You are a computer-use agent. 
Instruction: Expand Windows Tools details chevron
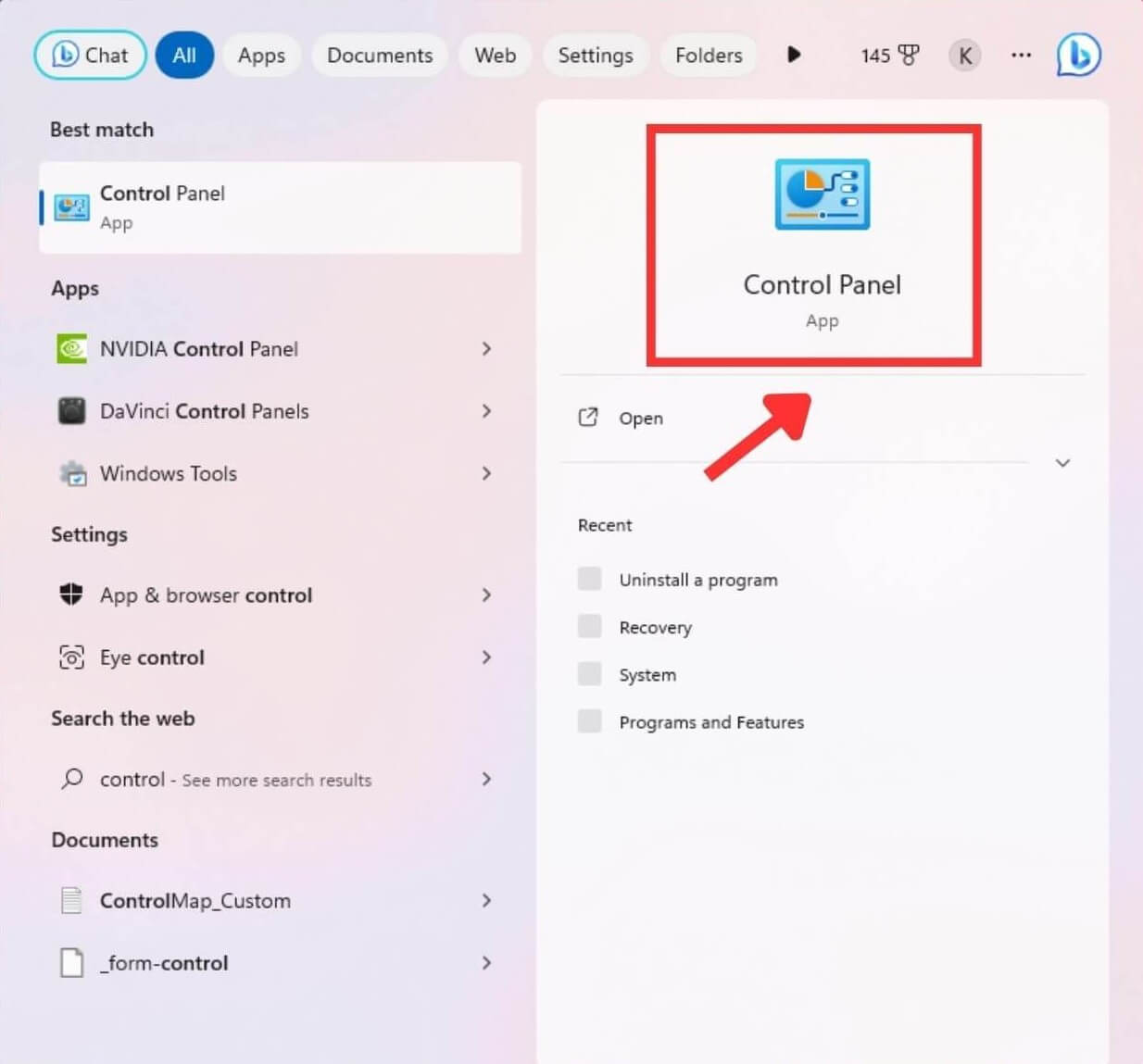tap(486, 473)
